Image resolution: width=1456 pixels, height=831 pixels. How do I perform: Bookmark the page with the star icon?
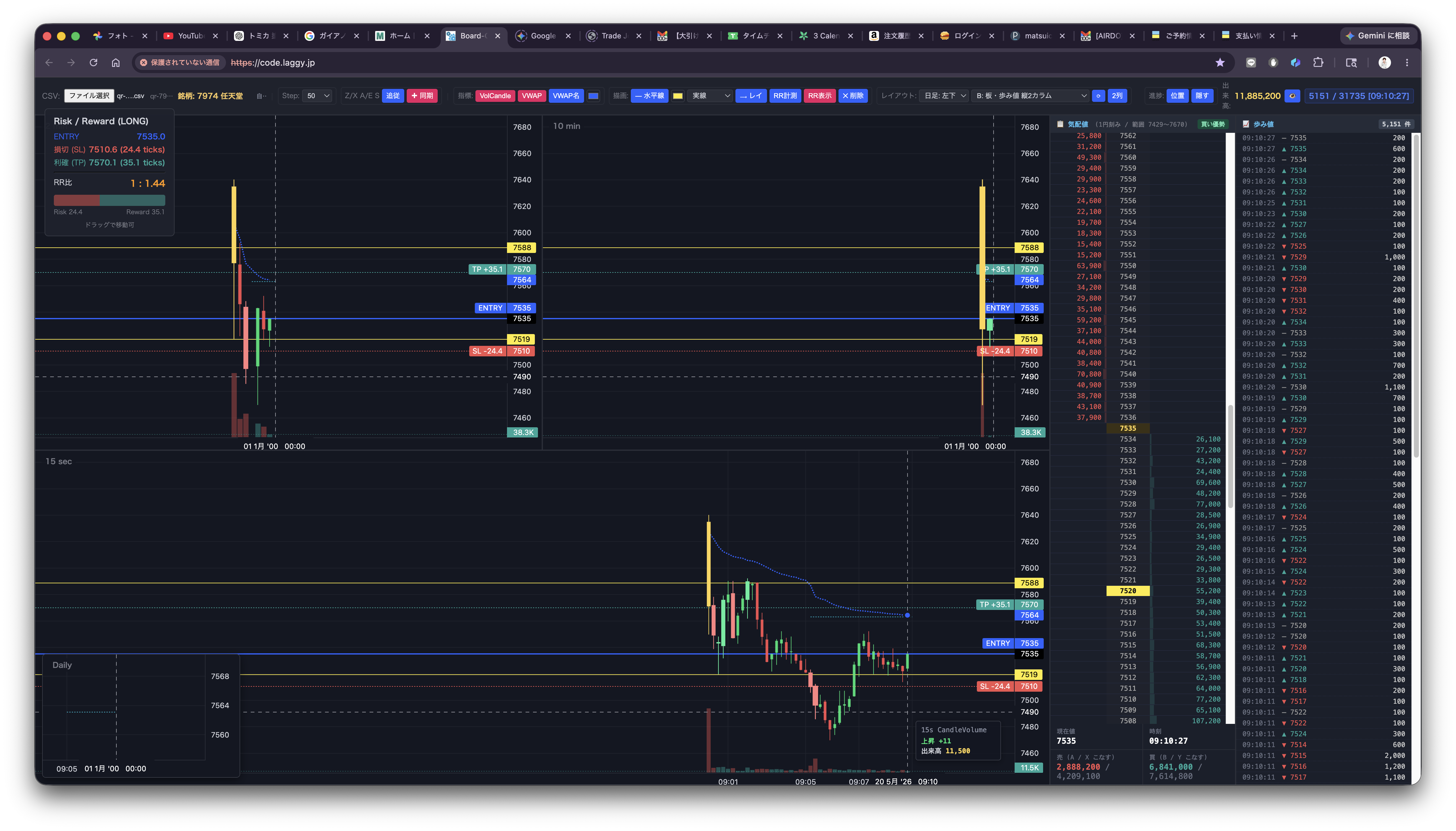coord(1220,63)
